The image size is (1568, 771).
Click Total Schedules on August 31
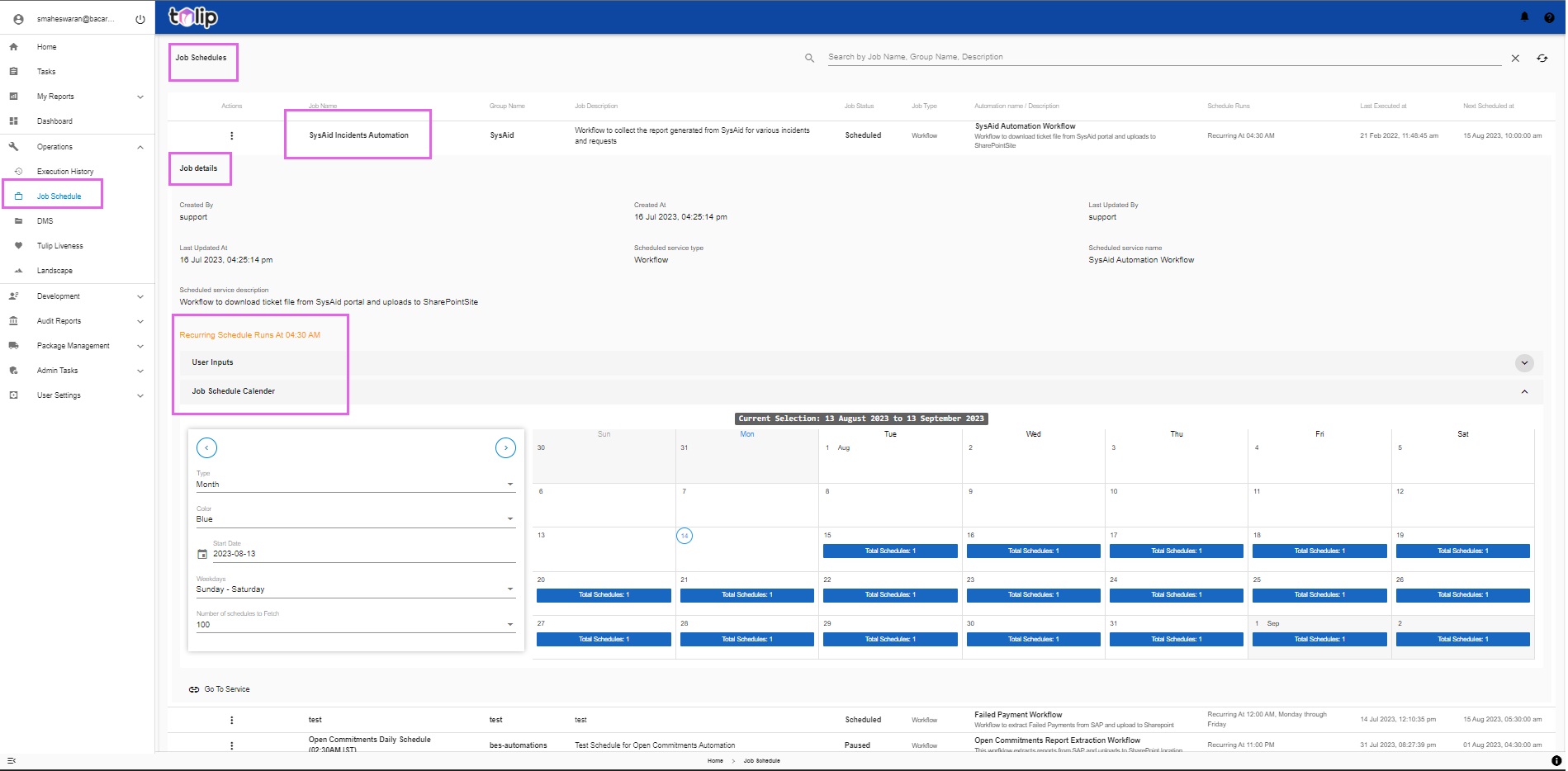(1176, 640)
